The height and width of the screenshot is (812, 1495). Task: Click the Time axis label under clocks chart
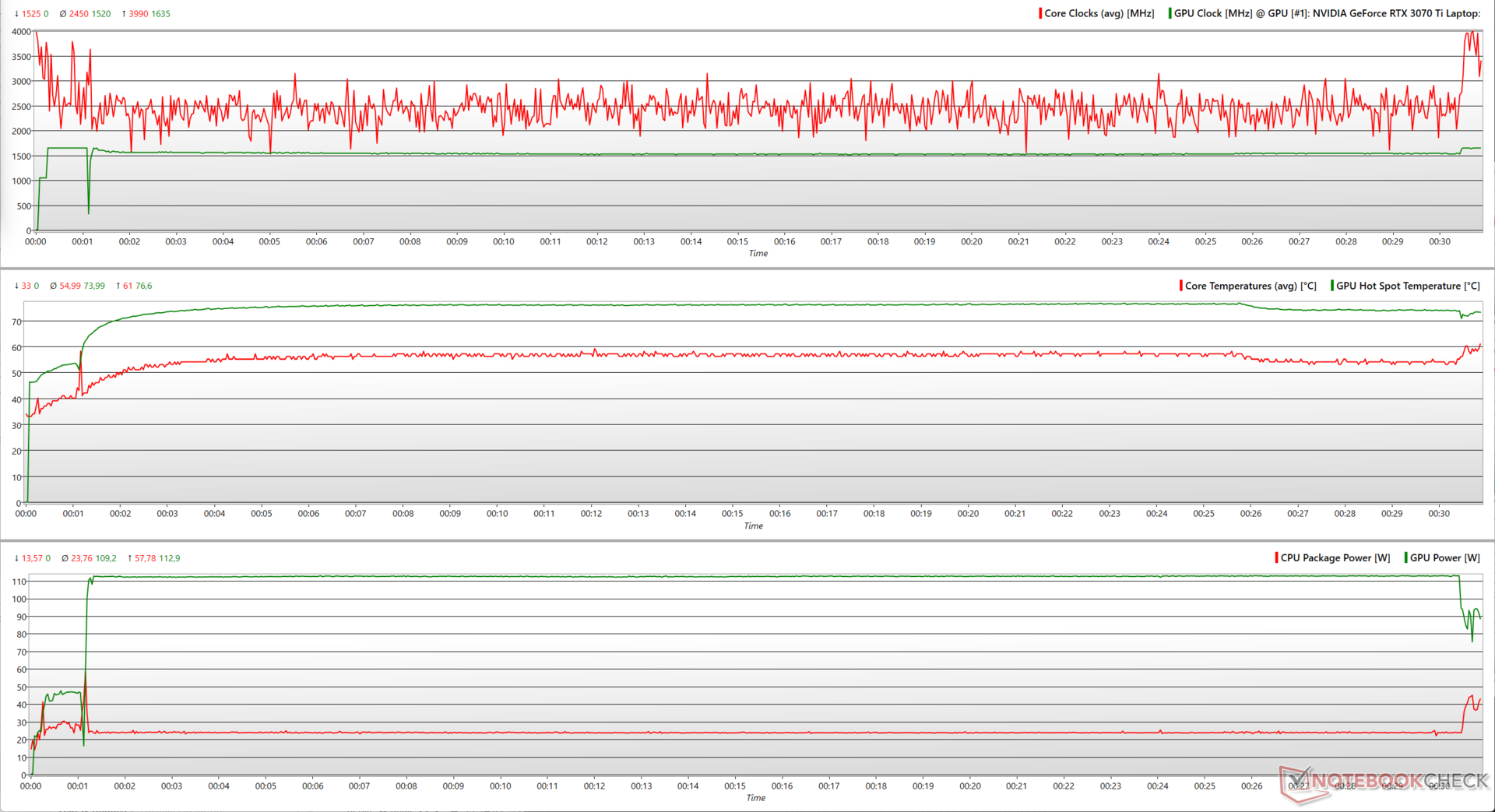tap(758, 253)
